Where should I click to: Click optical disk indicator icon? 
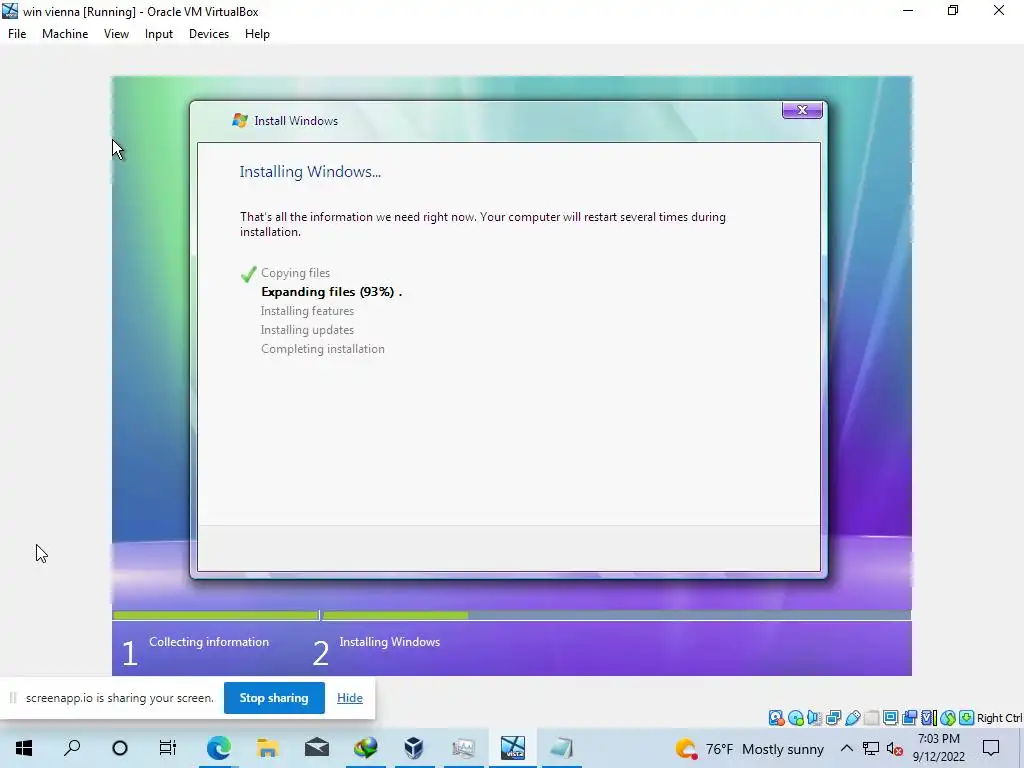click(x=795, y=718)
